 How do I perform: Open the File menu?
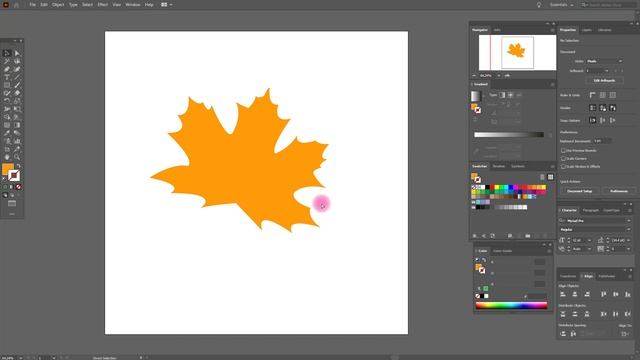[x=33, y=4]
